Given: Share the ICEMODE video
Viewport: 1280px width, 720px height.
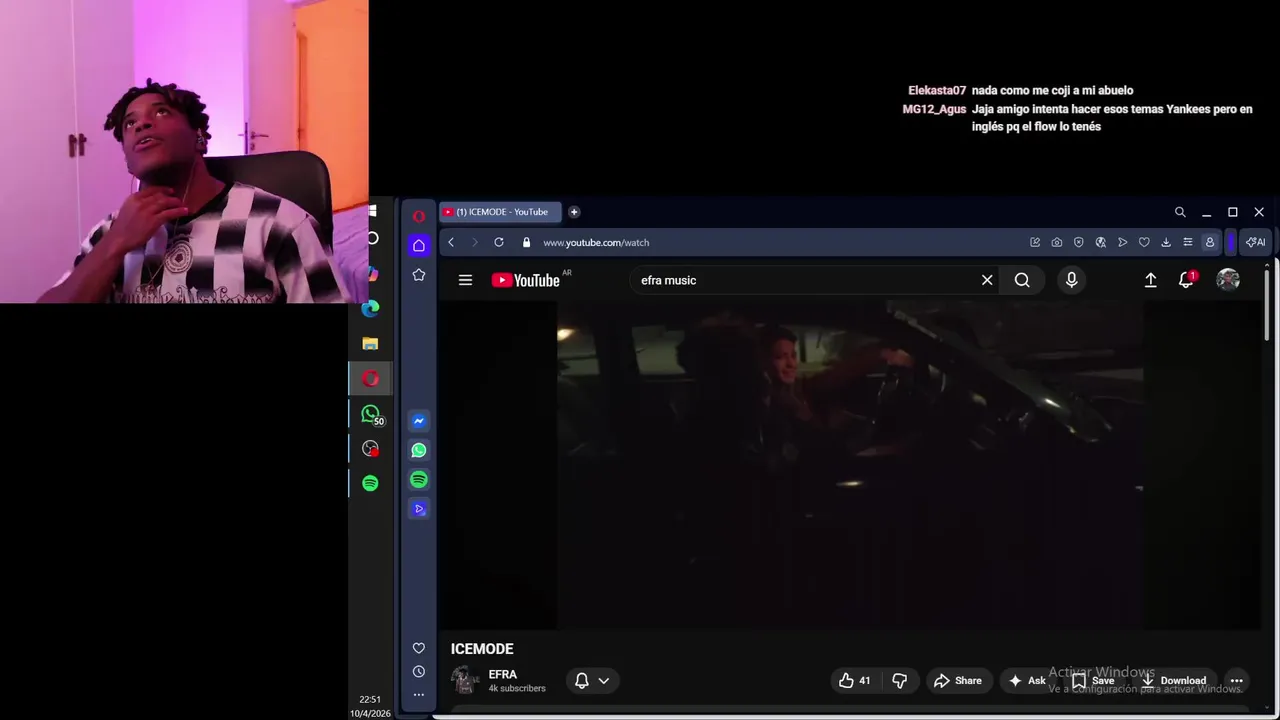Looking at the screenshot, I should 958,680.
